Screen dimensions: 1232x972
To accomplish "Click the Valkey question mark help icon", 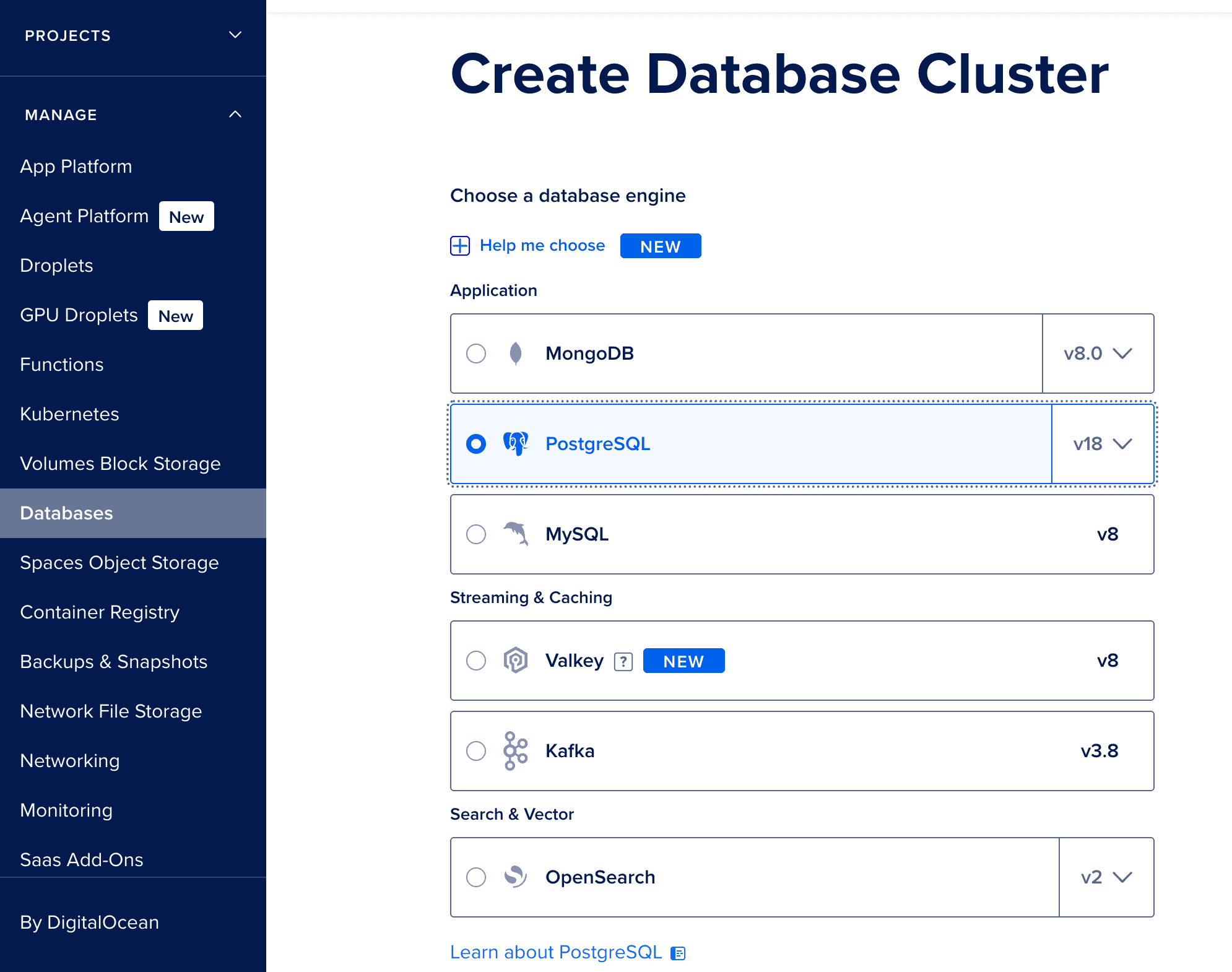I will (x=623, y=661).
